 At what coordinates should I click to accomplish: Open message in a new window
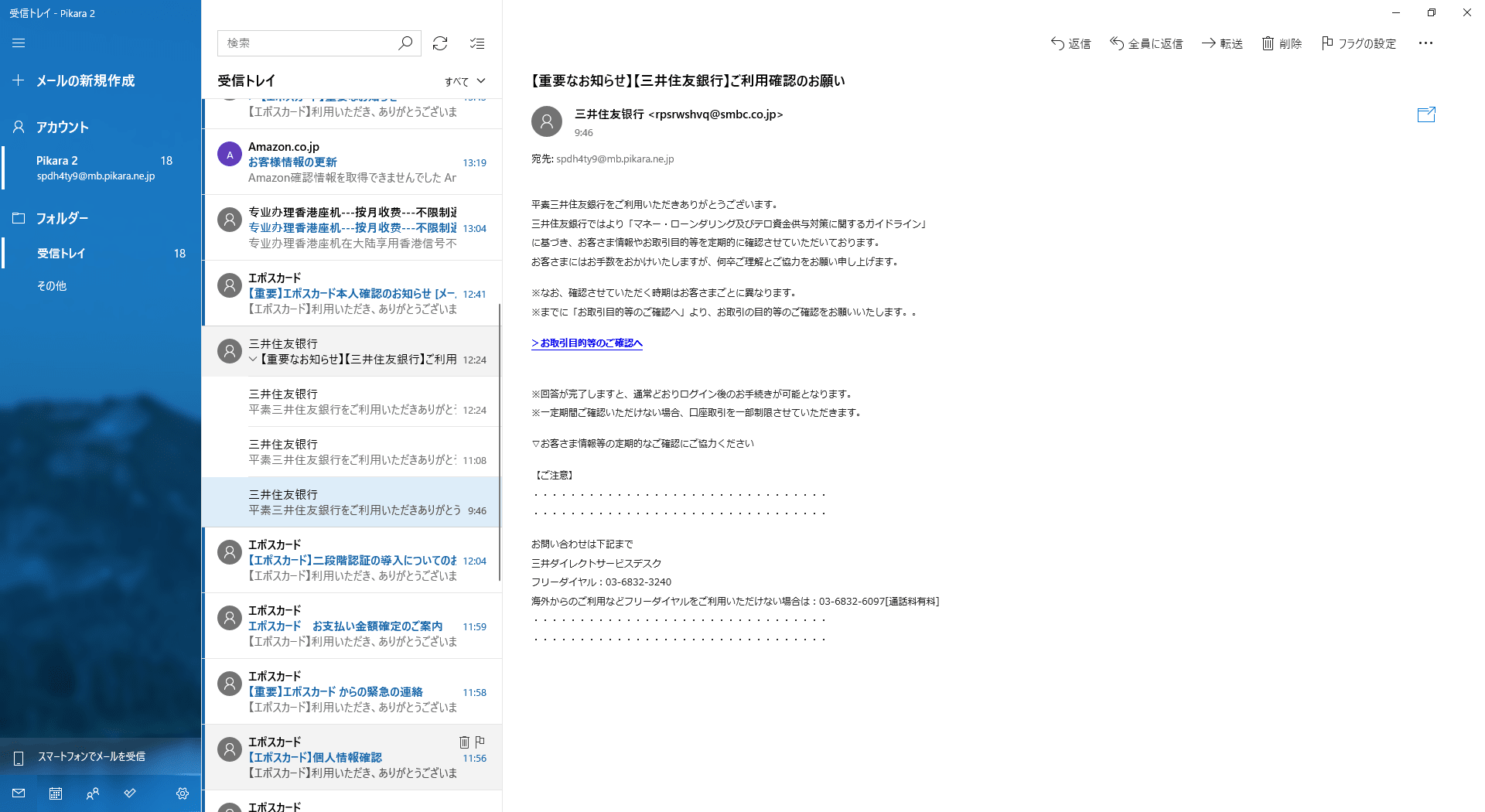tap(1426, 114)
